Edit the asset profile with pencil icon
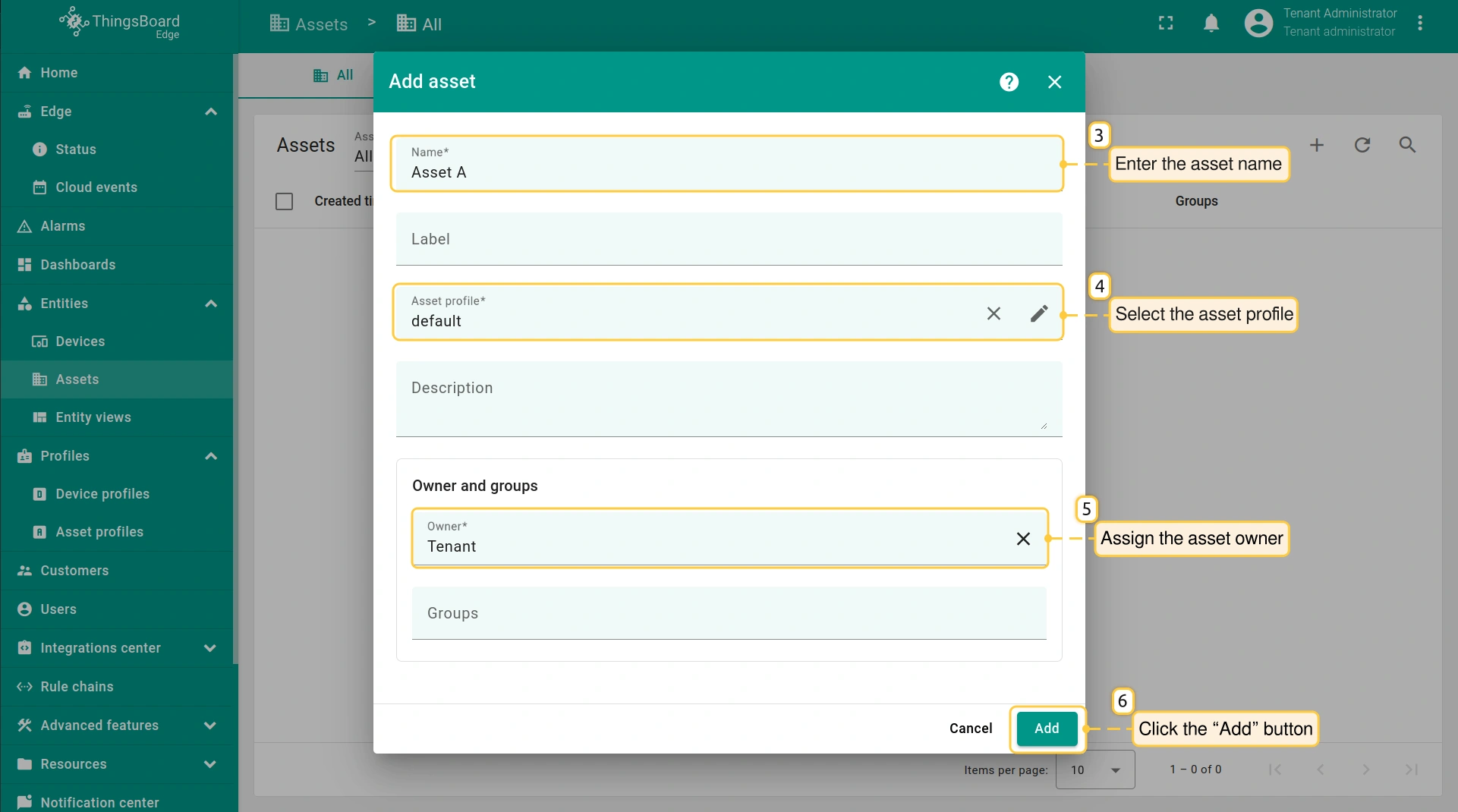The width and height of the screenshot is (1458, 812). click(x=1039, y=313)
